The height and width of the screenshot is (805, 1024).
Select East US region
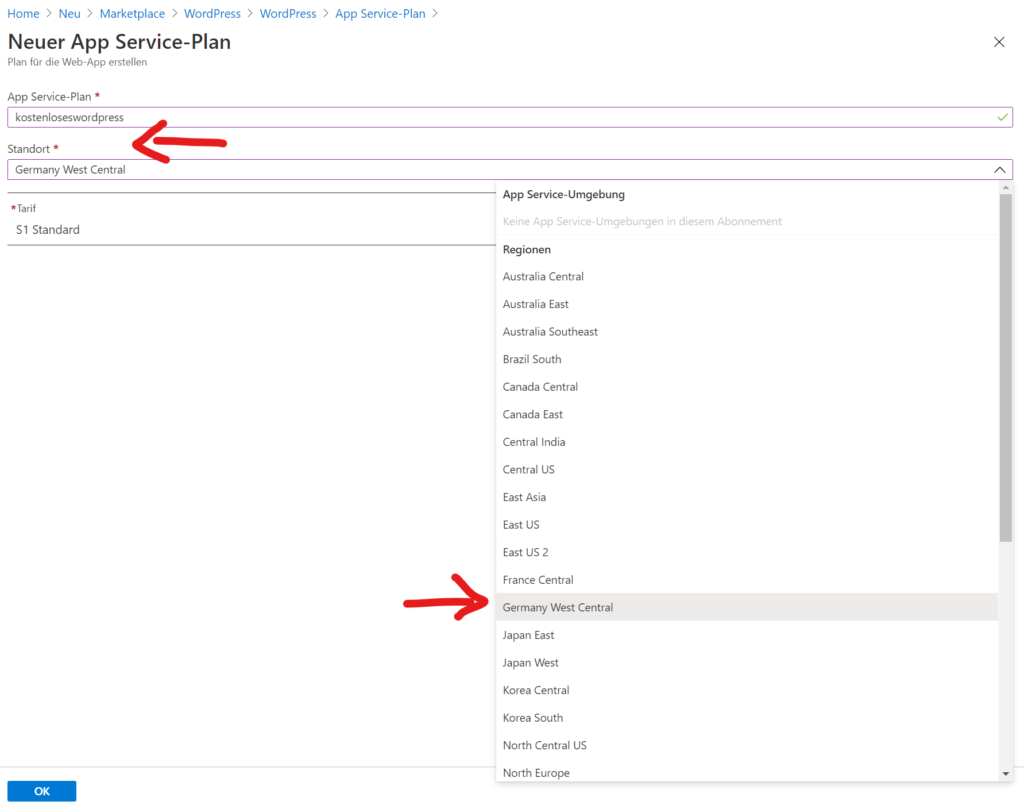[x=747, y=525]
